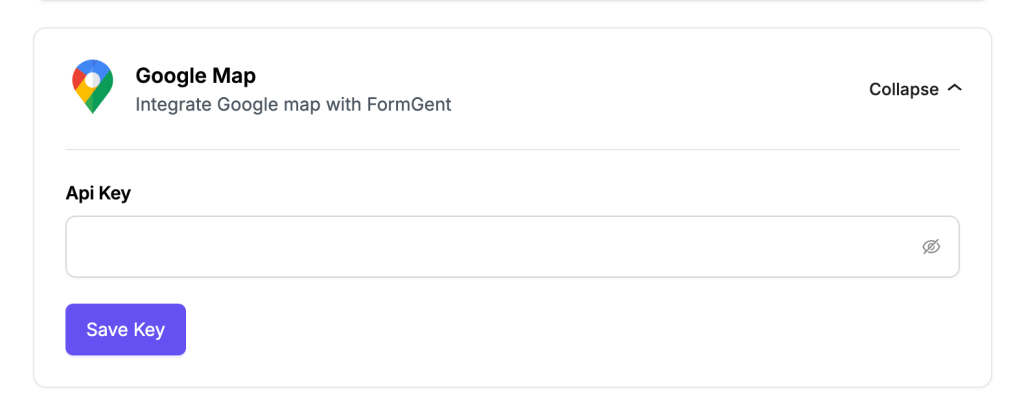Viewport: 1024px width, 404px height.
Task: Click the multicolored map marker logo
Action: pos(92,86)
